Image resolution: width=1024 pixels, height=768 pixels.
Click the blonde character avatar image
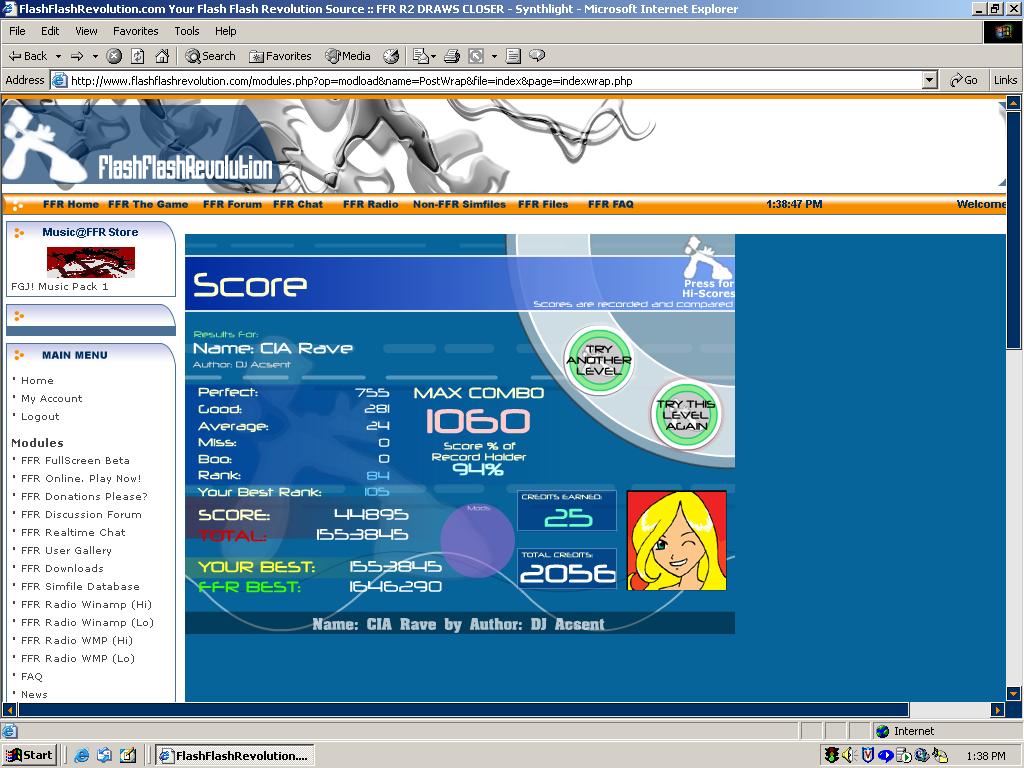(x=677, y=541)
